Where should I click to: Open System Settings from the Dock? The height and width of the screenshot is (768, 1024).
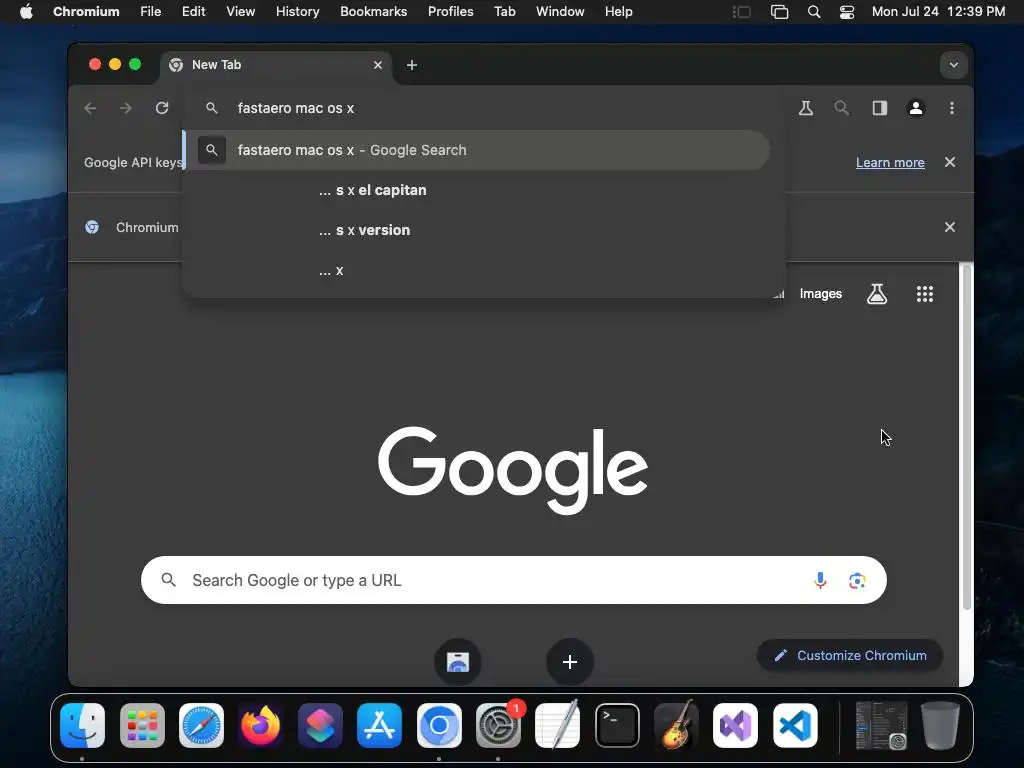[x=498, y=726]
